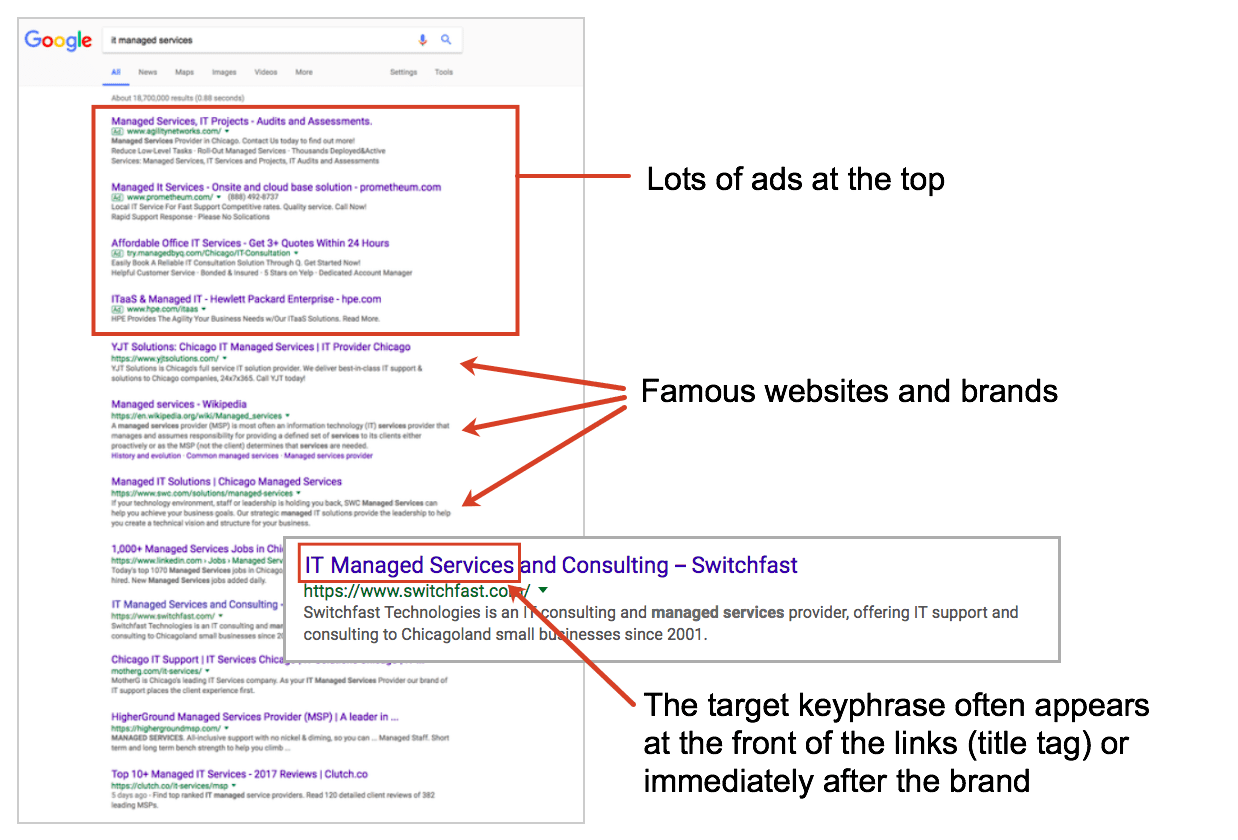Switch to the News tab
This screenshot has width=1238, height=840.
click(148, 72)
